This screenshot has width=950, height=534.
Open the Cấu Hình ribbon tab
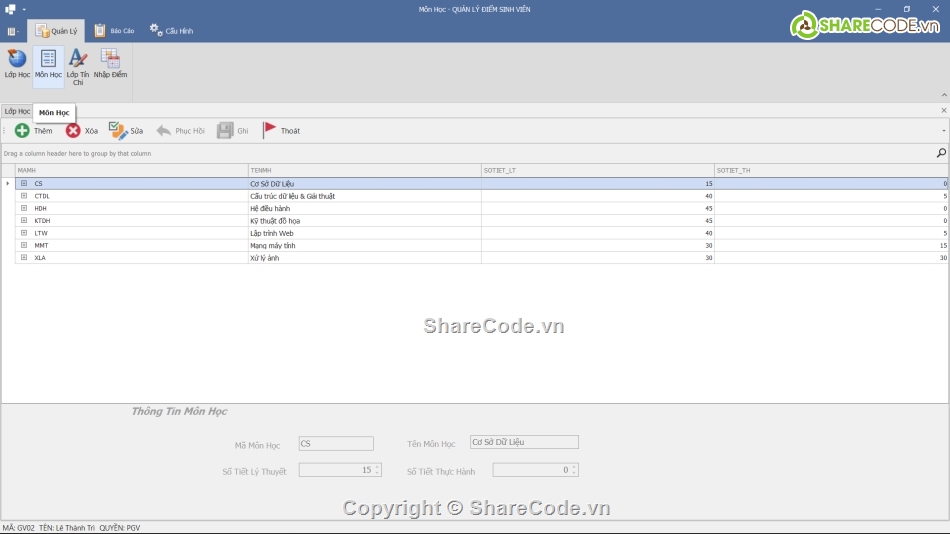click(x=171, y=31)
